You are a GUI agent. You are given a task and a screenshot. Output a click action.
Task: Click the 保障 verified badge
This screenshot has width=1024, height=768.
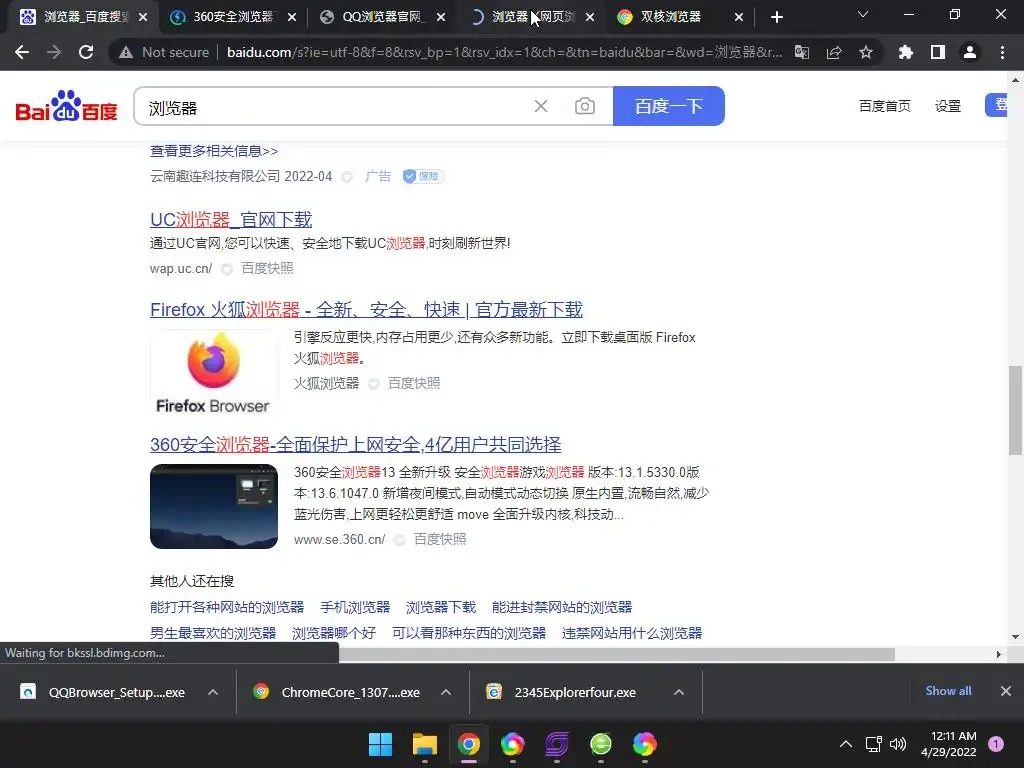[x=423, y=176]
